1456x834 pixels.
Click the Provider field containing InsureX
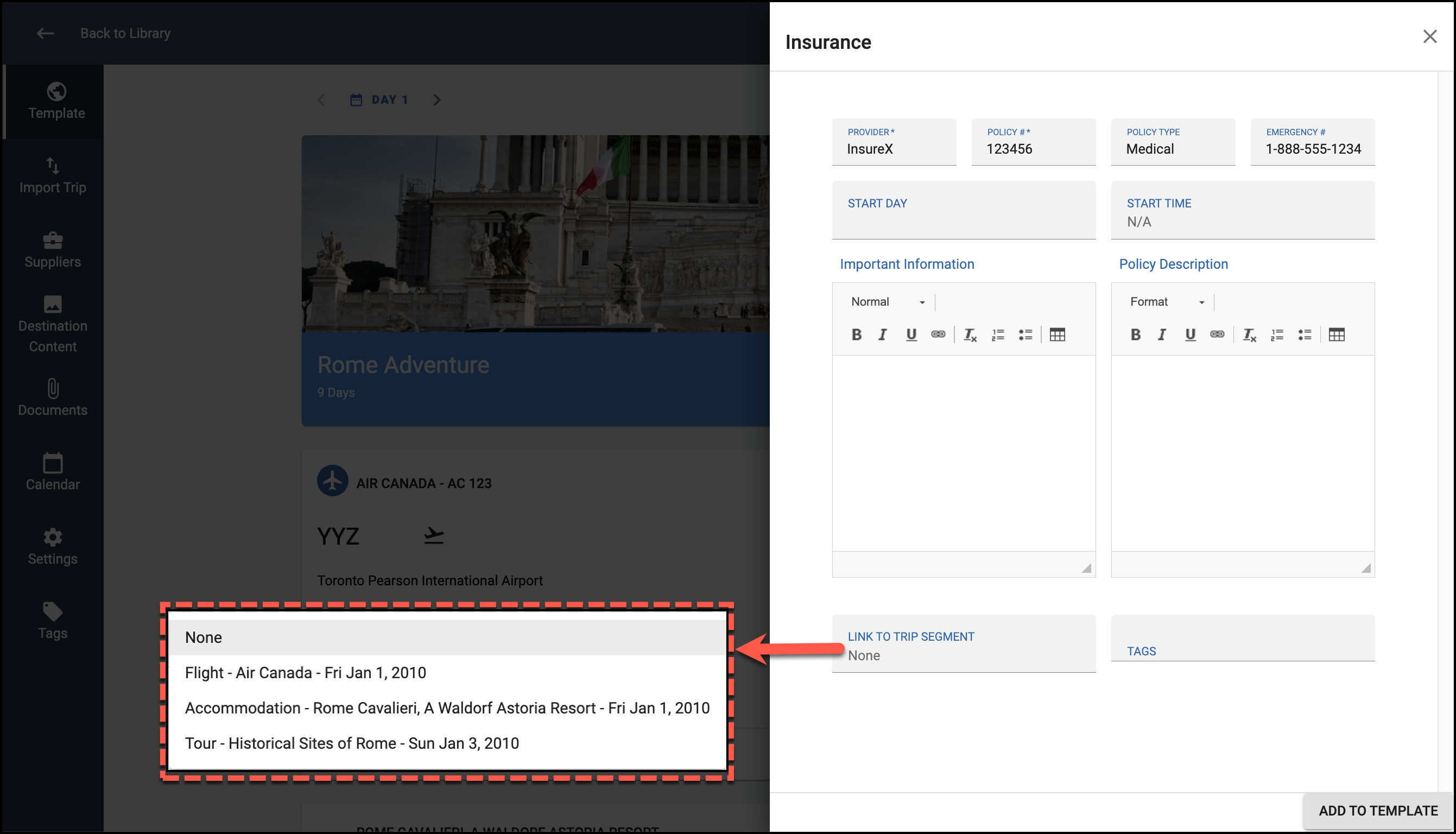tap(894, 142)
